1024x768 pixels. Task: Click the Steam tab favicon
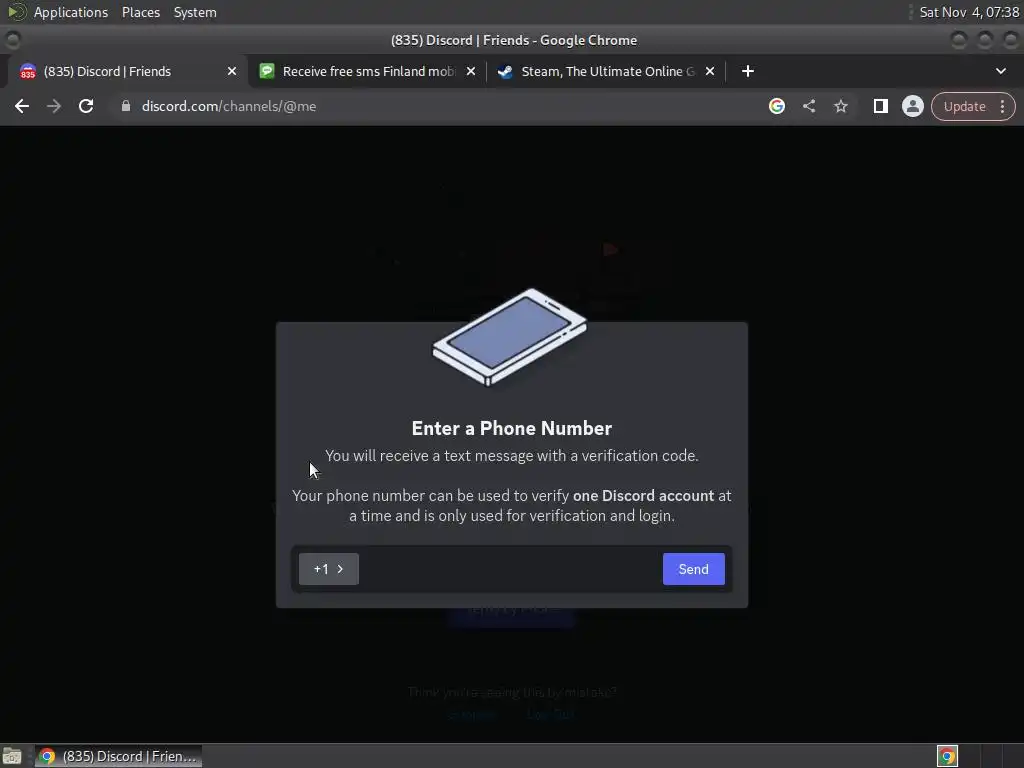coord(505,71)
